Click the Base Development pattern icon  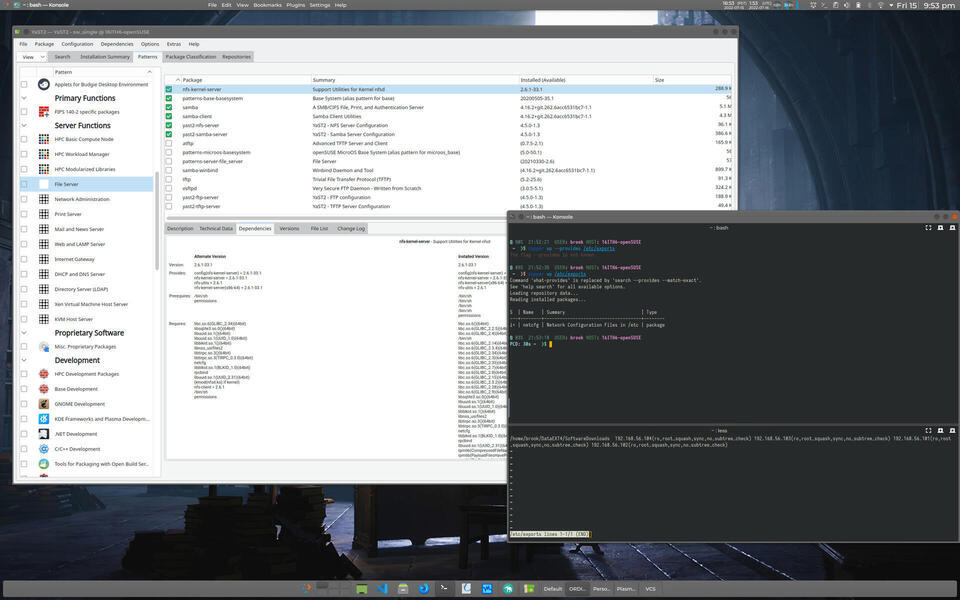(x=43, y=389)
